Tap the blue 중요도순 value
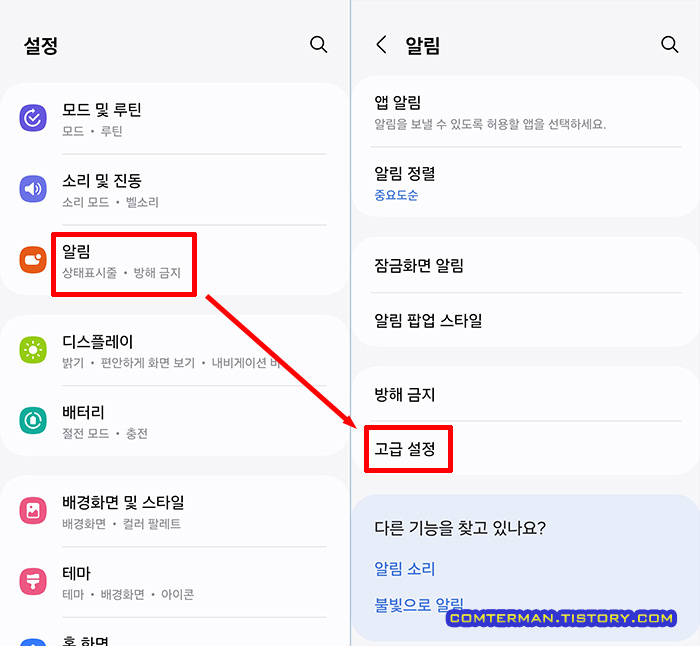The image size is (700, 646). point(396,195)
